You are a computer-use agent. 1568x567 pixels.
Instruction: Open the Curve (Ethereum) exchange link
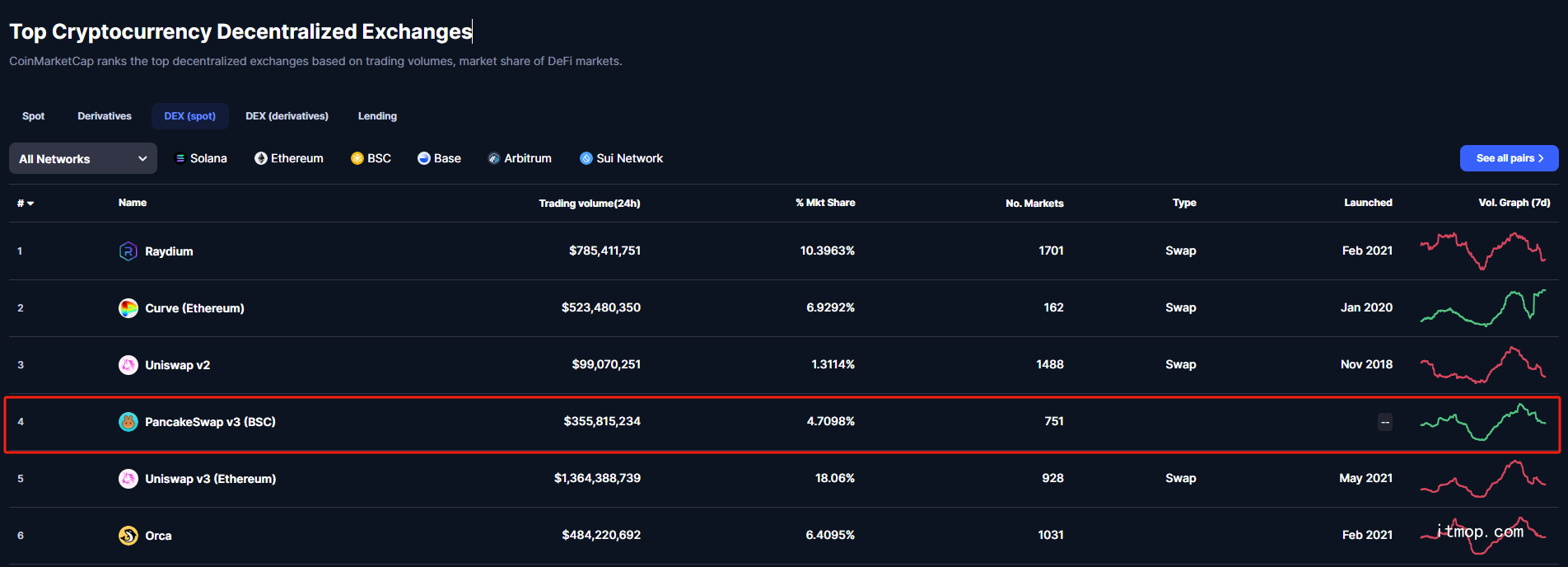pos(194,308)
